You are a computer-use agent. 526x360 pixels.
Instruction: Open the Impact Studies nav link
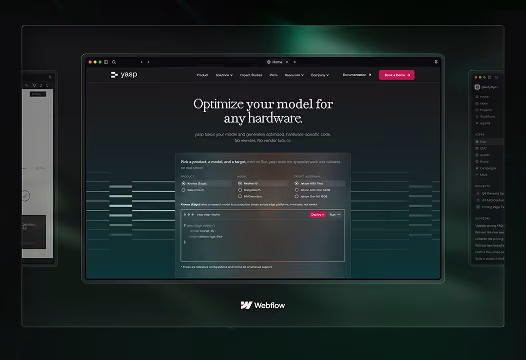coord(251,75)
